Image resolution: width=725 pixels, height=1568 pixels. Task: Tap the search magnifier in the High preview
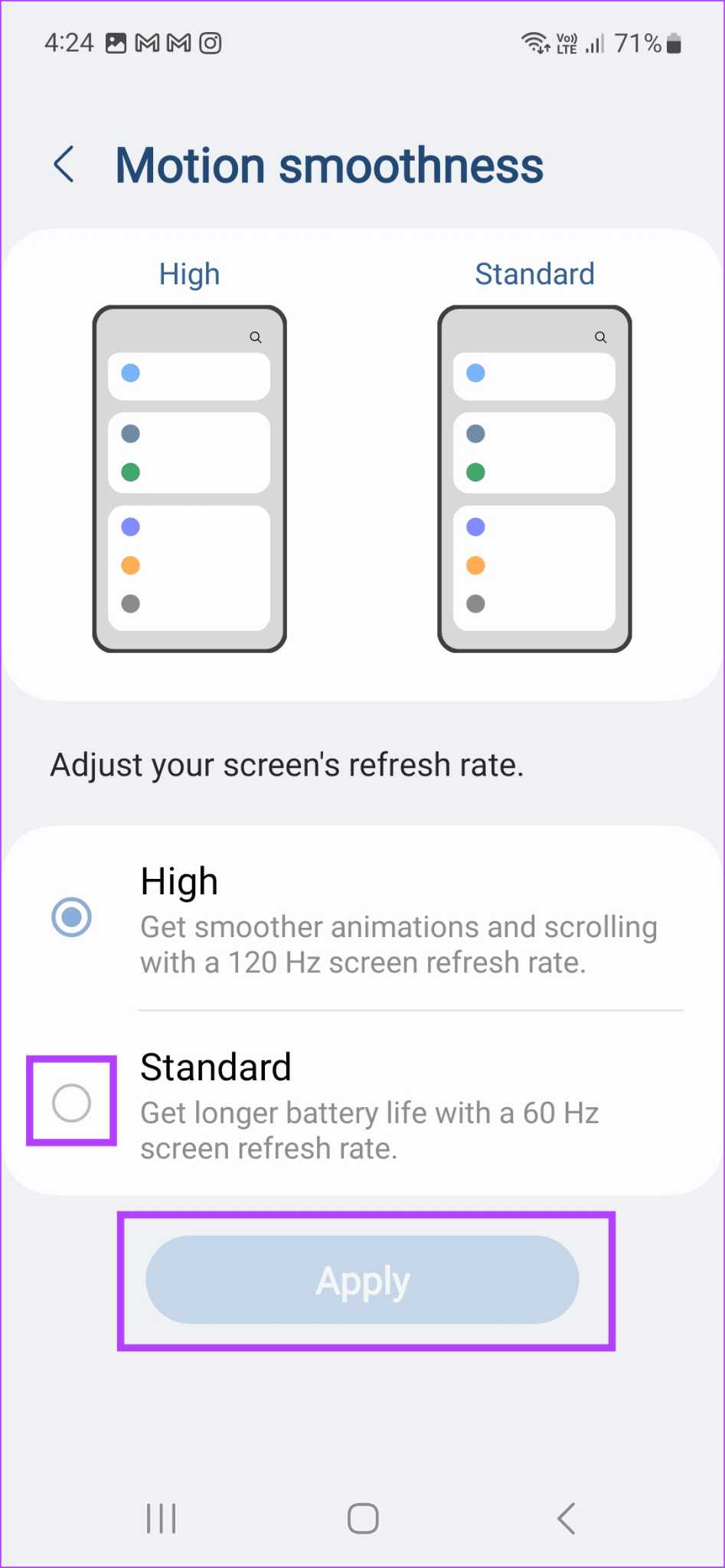[255, 337]
